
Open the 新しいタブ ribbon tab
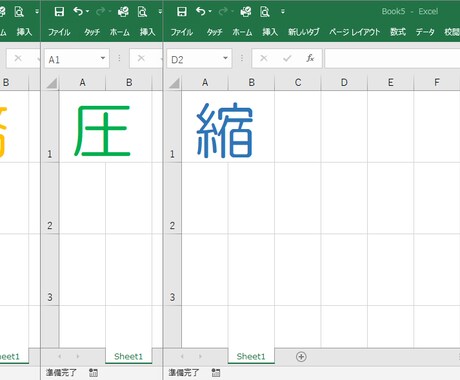tap(304, 32)
